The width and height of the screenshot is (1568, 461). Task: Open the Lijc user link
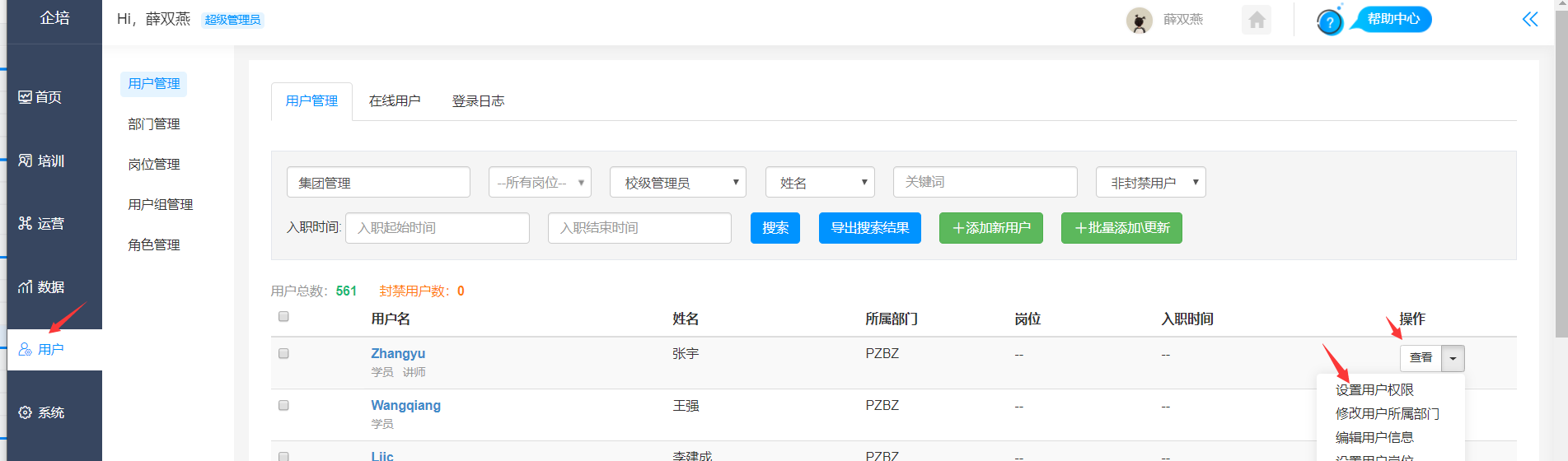click(382, 456)
